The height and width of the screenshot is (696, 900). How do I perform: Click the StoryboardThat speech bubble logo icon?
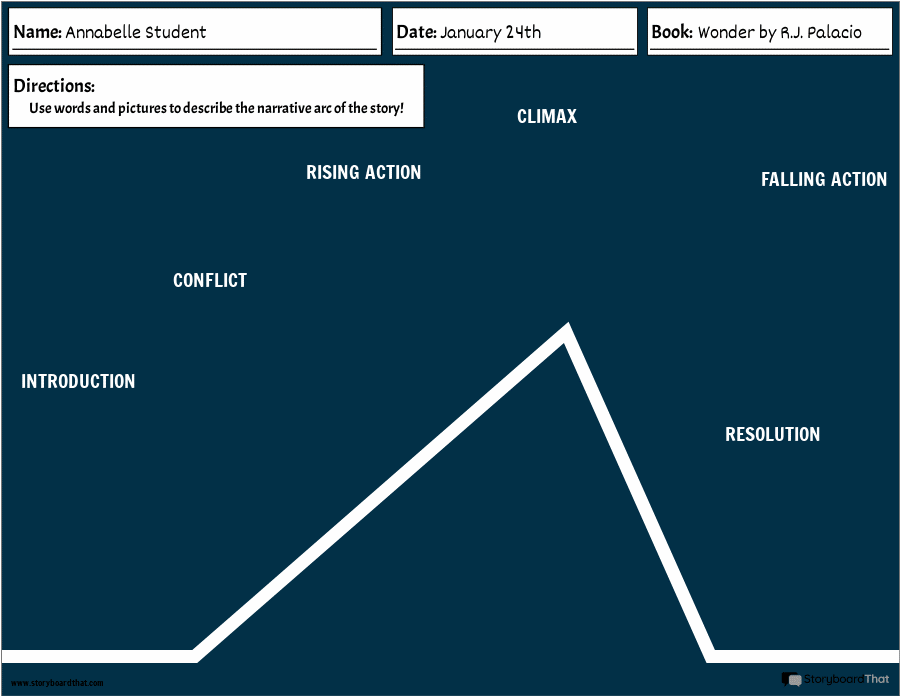[792, 679]
